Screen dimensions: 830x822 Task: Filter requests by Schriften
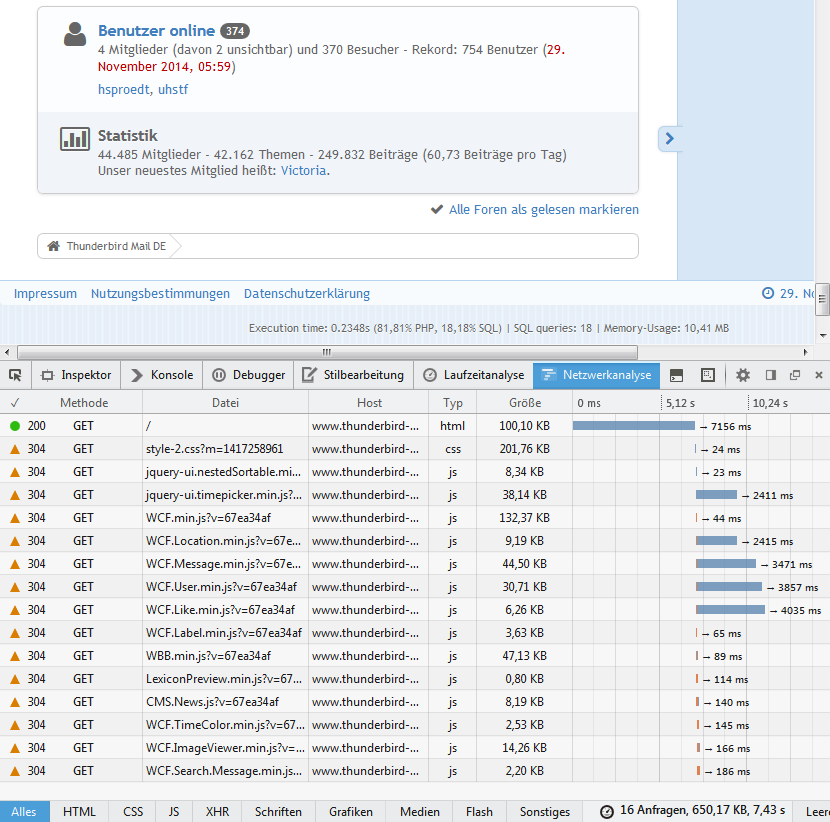[x=278, y=811]
